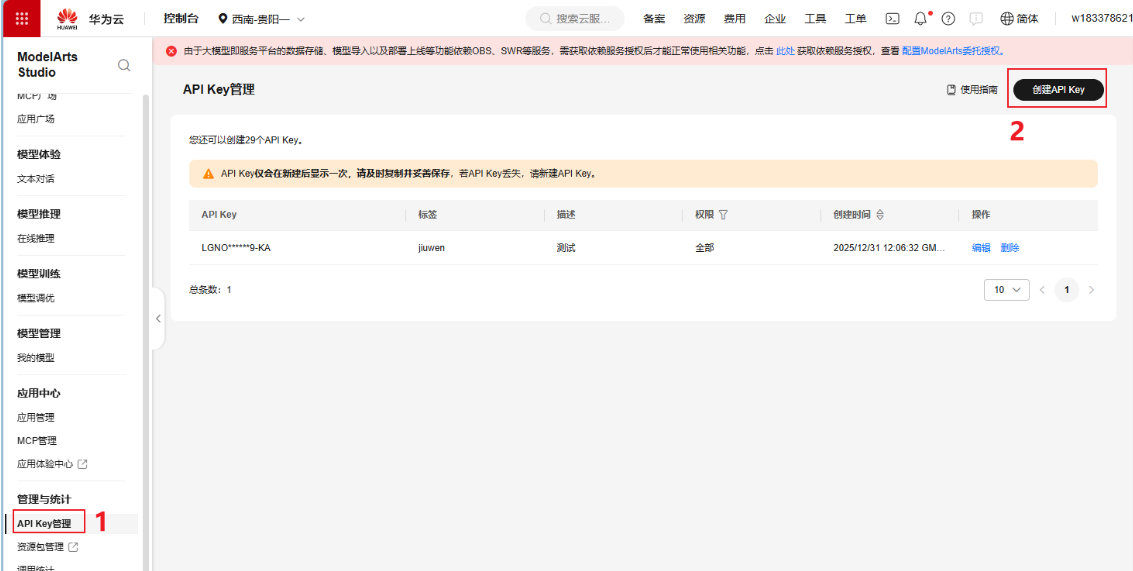Open the 资源 menu

[x=694, y=19]
